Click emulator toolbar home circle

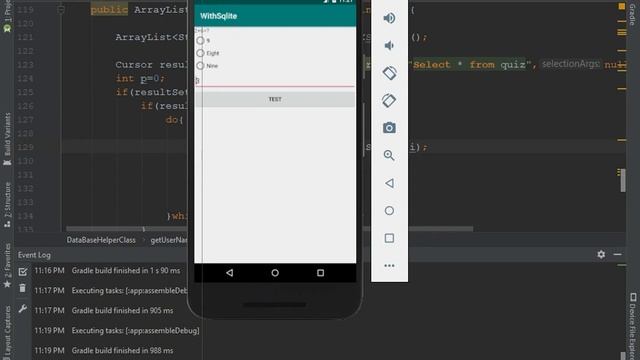(x=389, y=211)
